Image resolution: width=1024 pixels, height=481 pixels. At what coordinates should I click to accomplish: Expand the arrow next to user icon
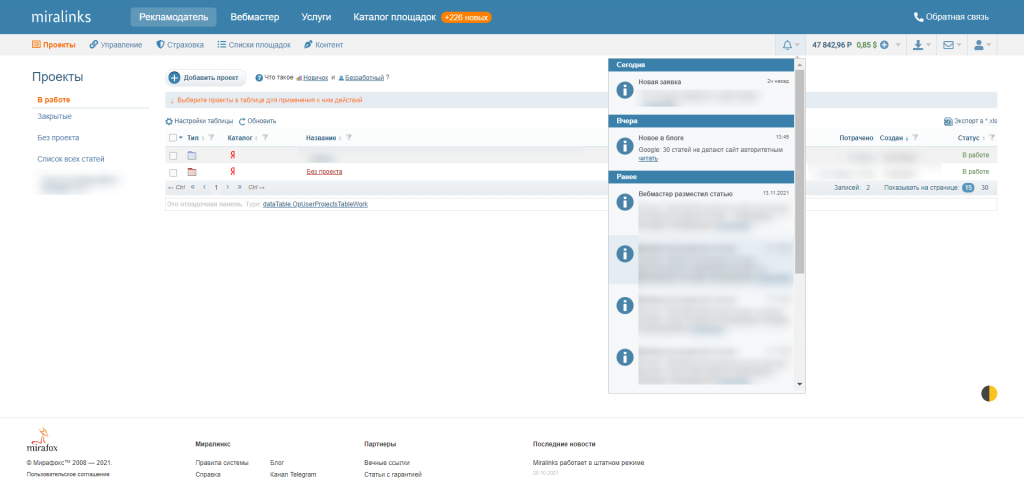click(989, 45)
